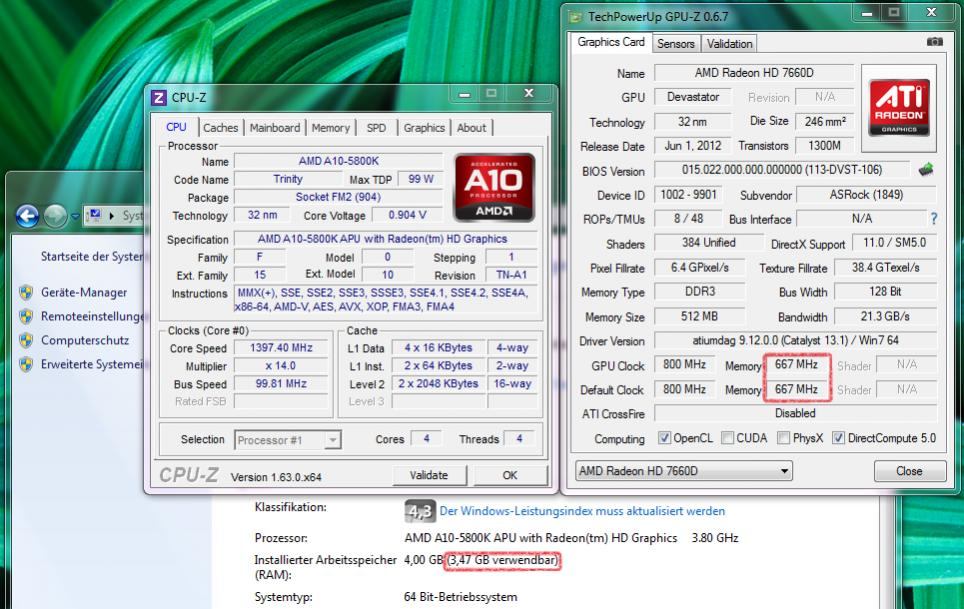Click the GPU-Z screenshot camera icon

(x=934, y=42)
